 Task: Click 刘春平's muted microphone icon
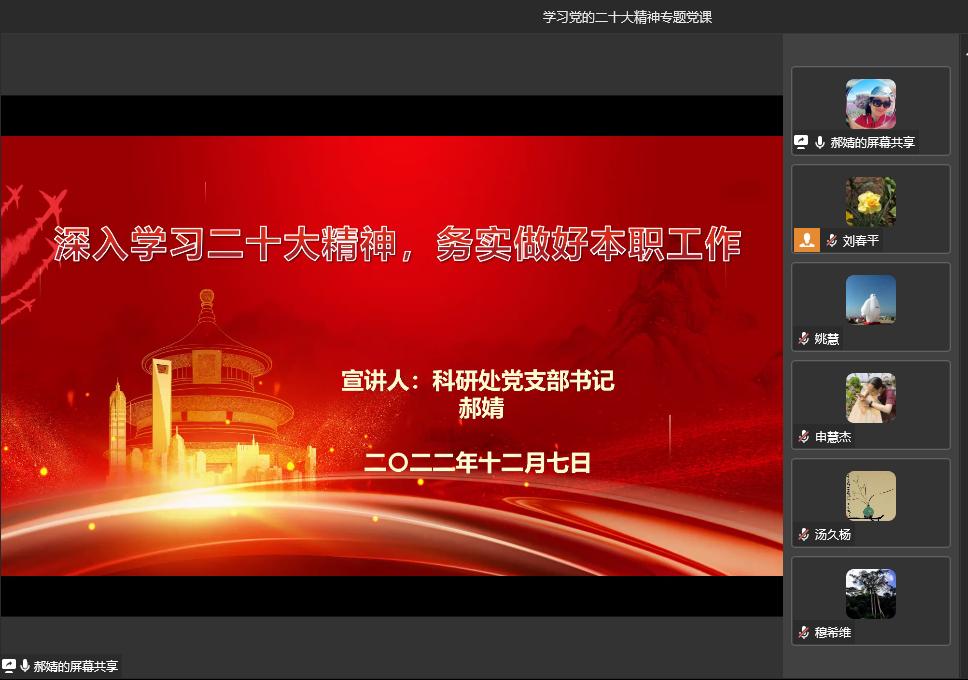[832, 241]
